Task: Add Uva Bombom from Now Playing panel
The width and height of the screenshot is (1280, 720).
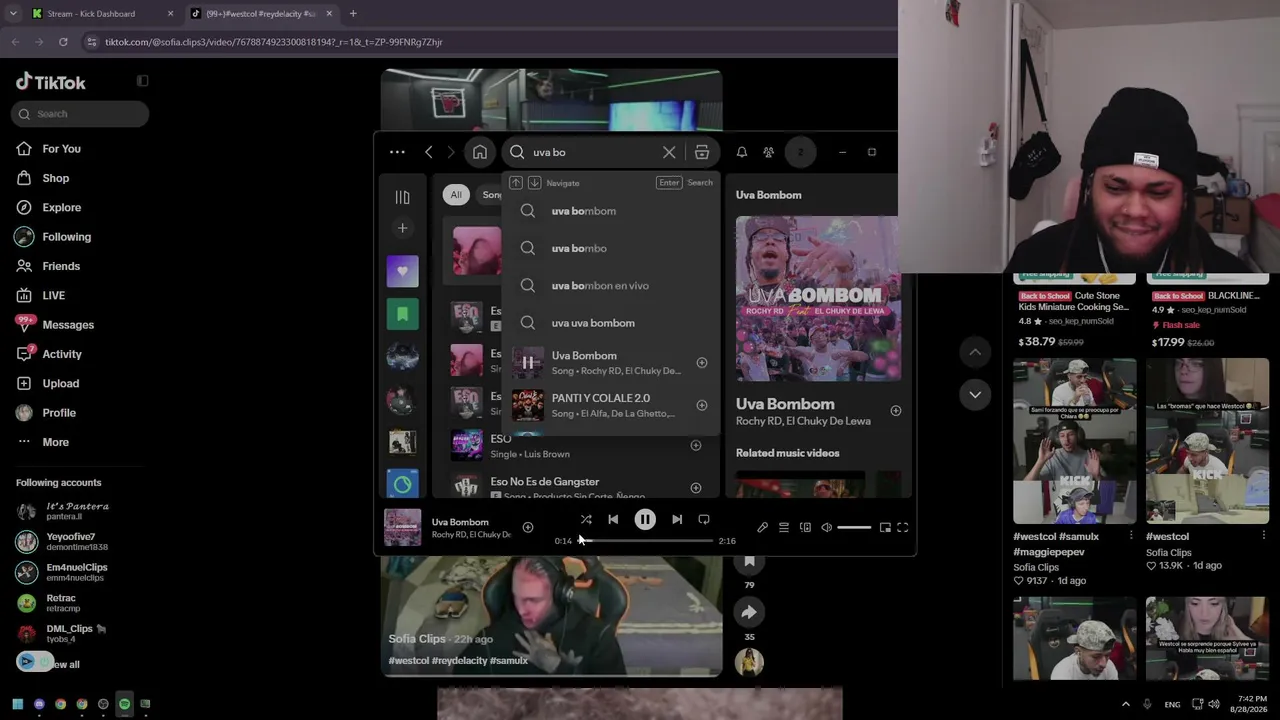Action: [896, 411]
